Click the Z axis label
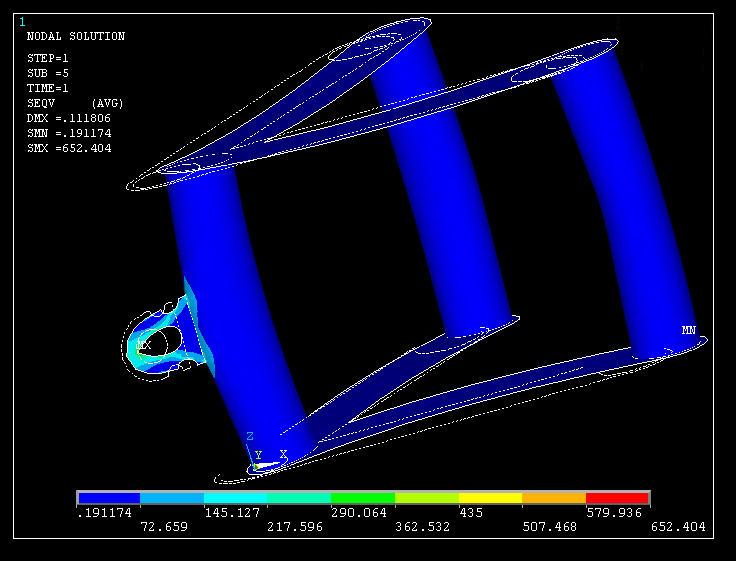Image resolution: width=736 pixels, height=561 pixels. [250, 436]
